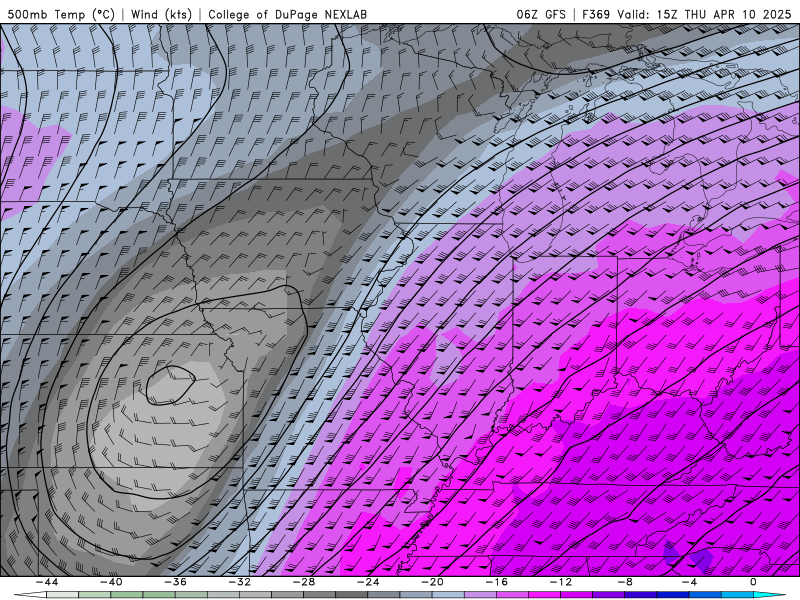Click the -8 color scale label
The height and width of the screenshot is (600, 800).
[626, 582]
